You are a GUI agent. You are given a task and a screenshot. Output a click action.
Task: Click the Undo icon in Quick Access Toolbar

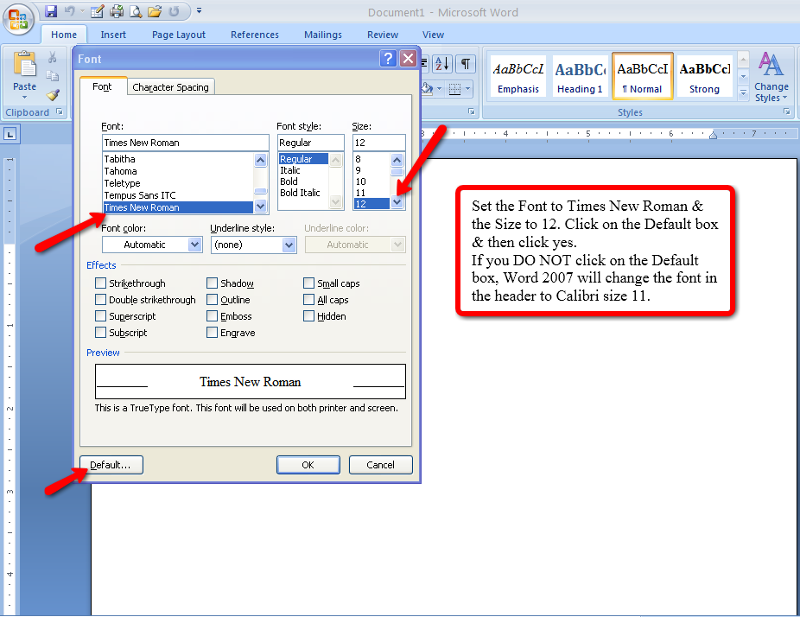point(70,11)
